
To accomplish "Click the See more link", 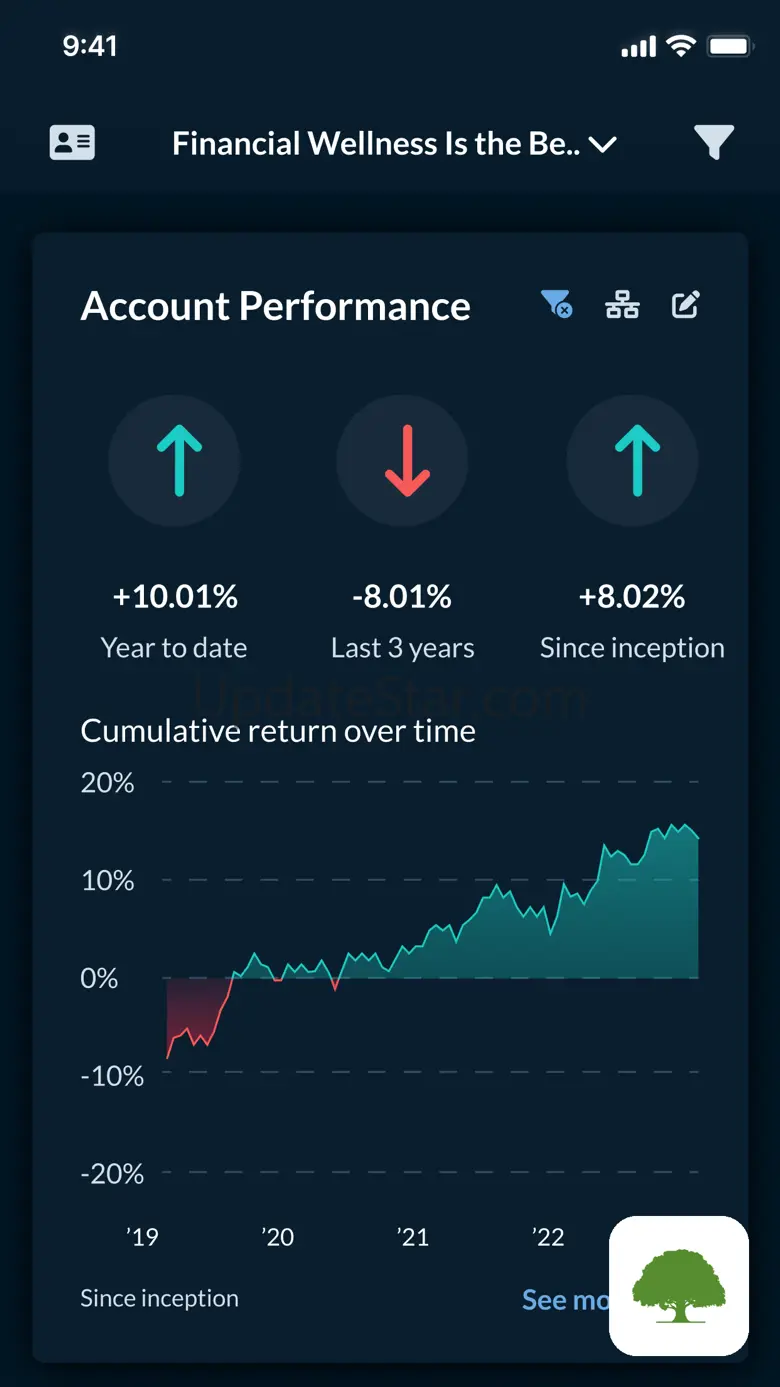I will point(564,1299).
